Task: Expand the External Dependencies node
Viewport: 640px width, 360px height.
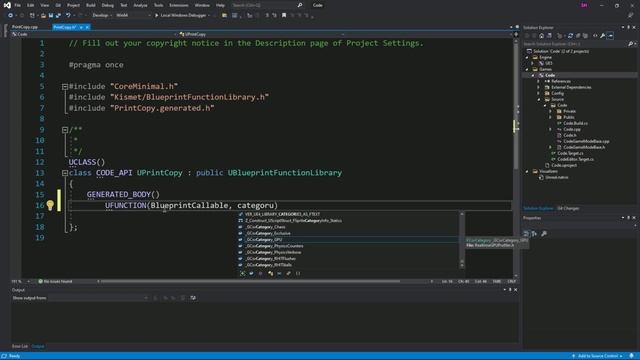Action: point(538,87)
